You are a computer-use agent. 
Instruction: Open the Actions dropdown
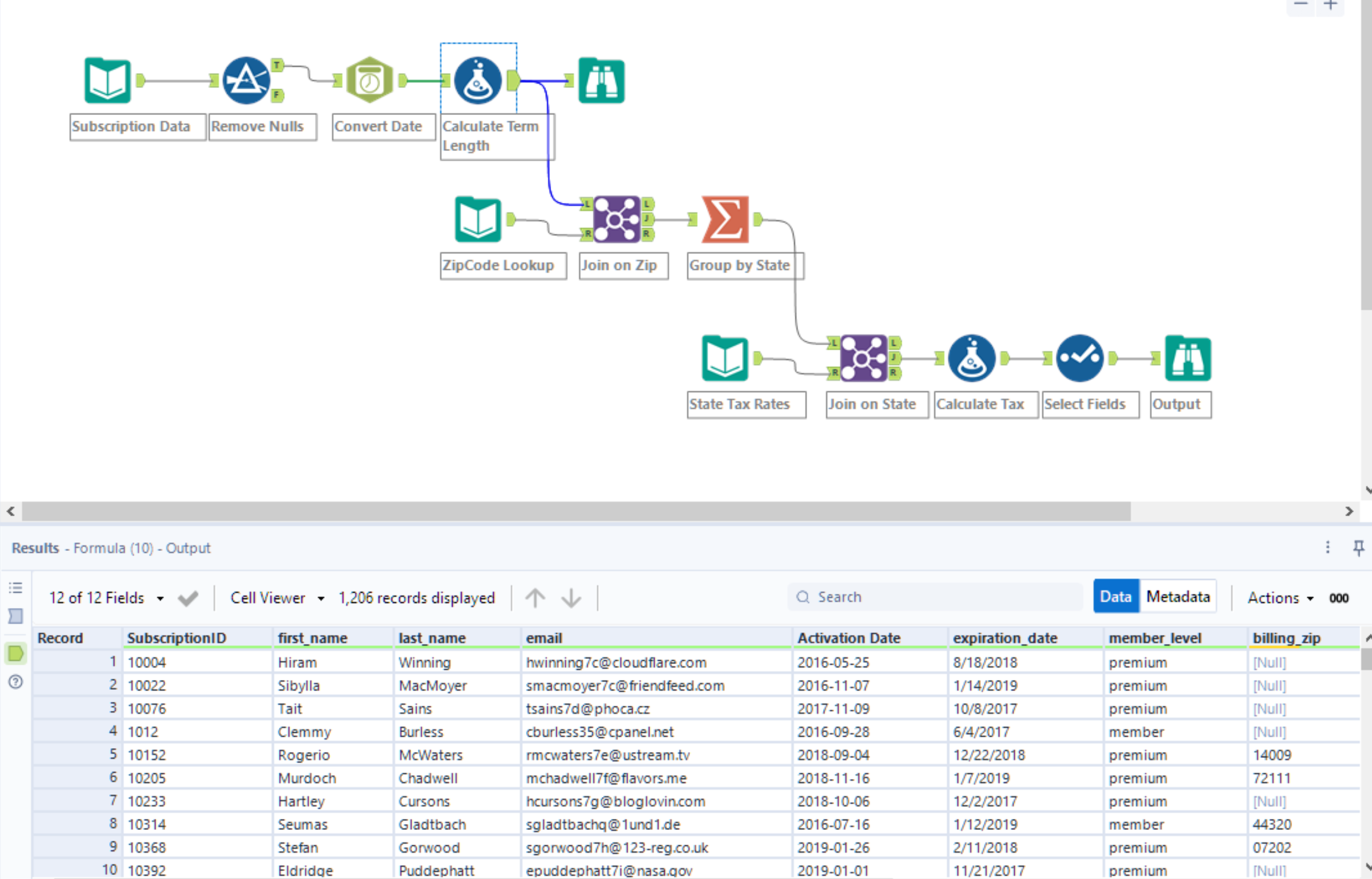(x=1281, y=598)
